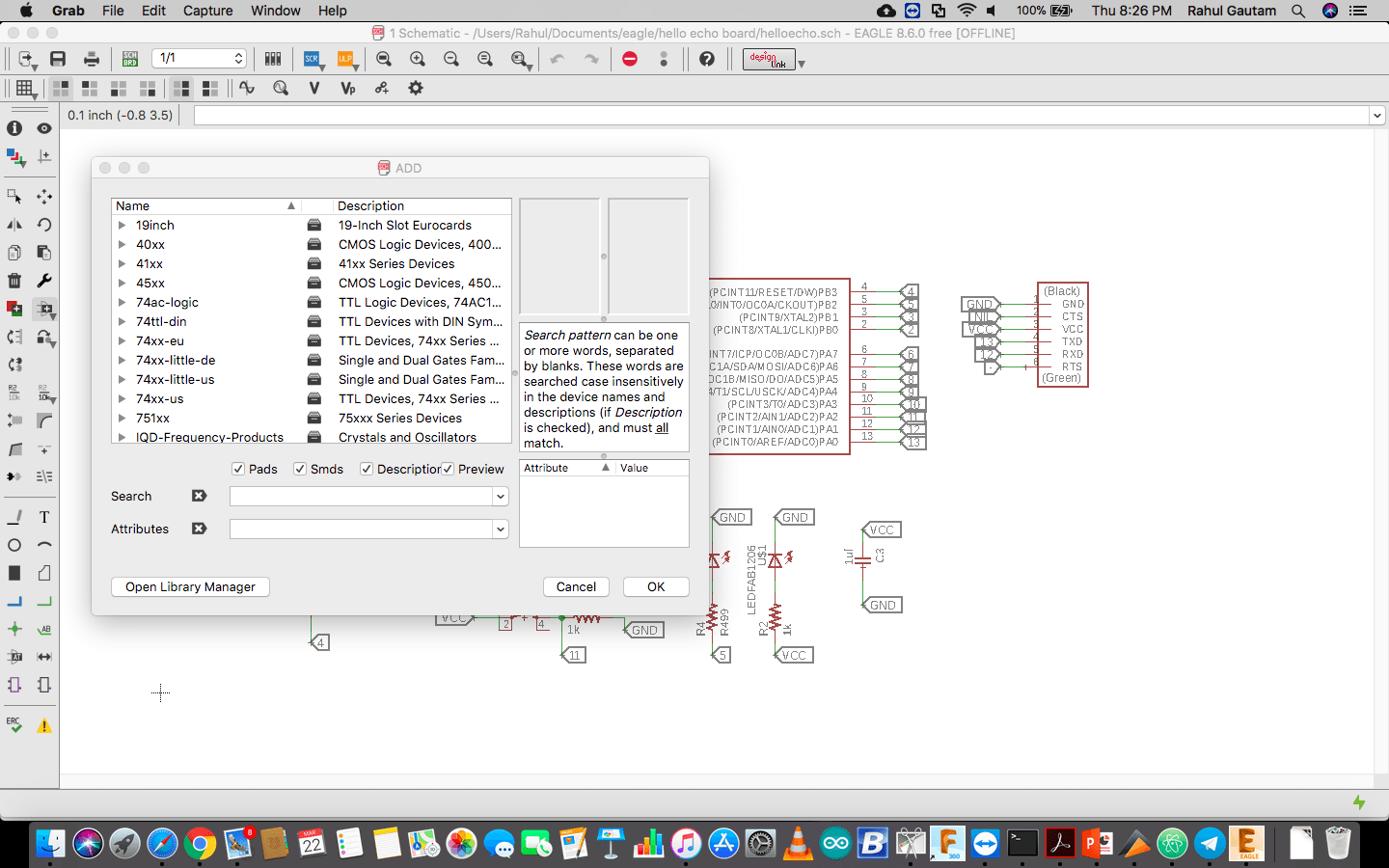Open the Grab application menu
This screenshot has width=1389, height=868.
tap(68, 11)
